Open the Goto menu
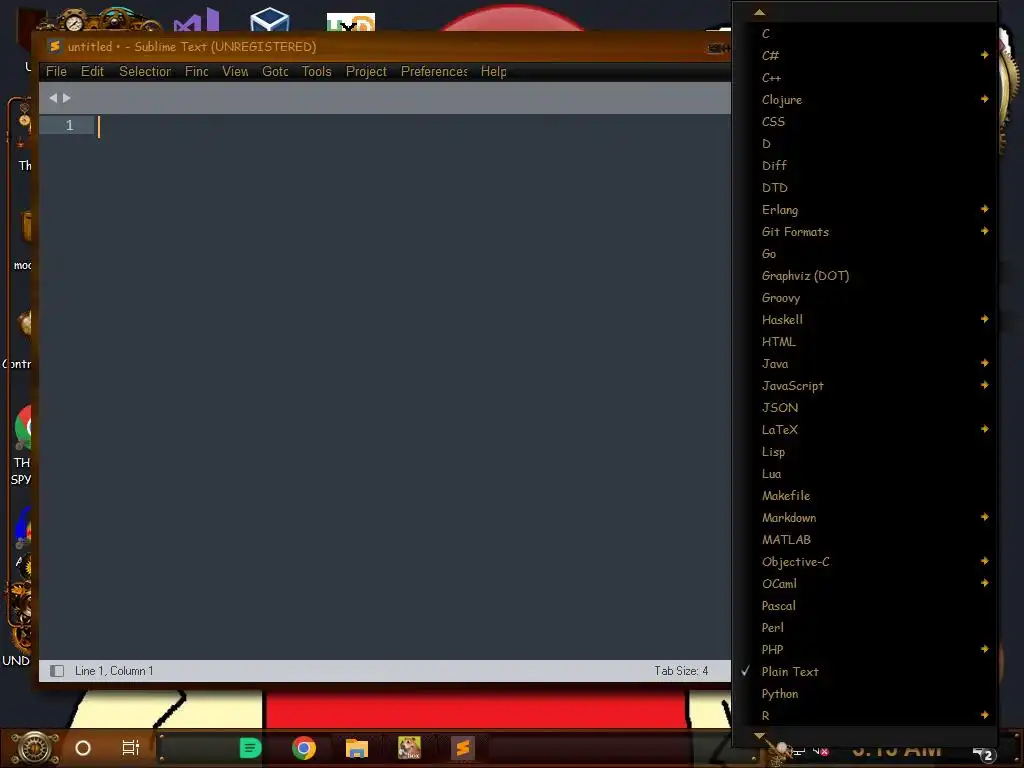 coord(275,71)
